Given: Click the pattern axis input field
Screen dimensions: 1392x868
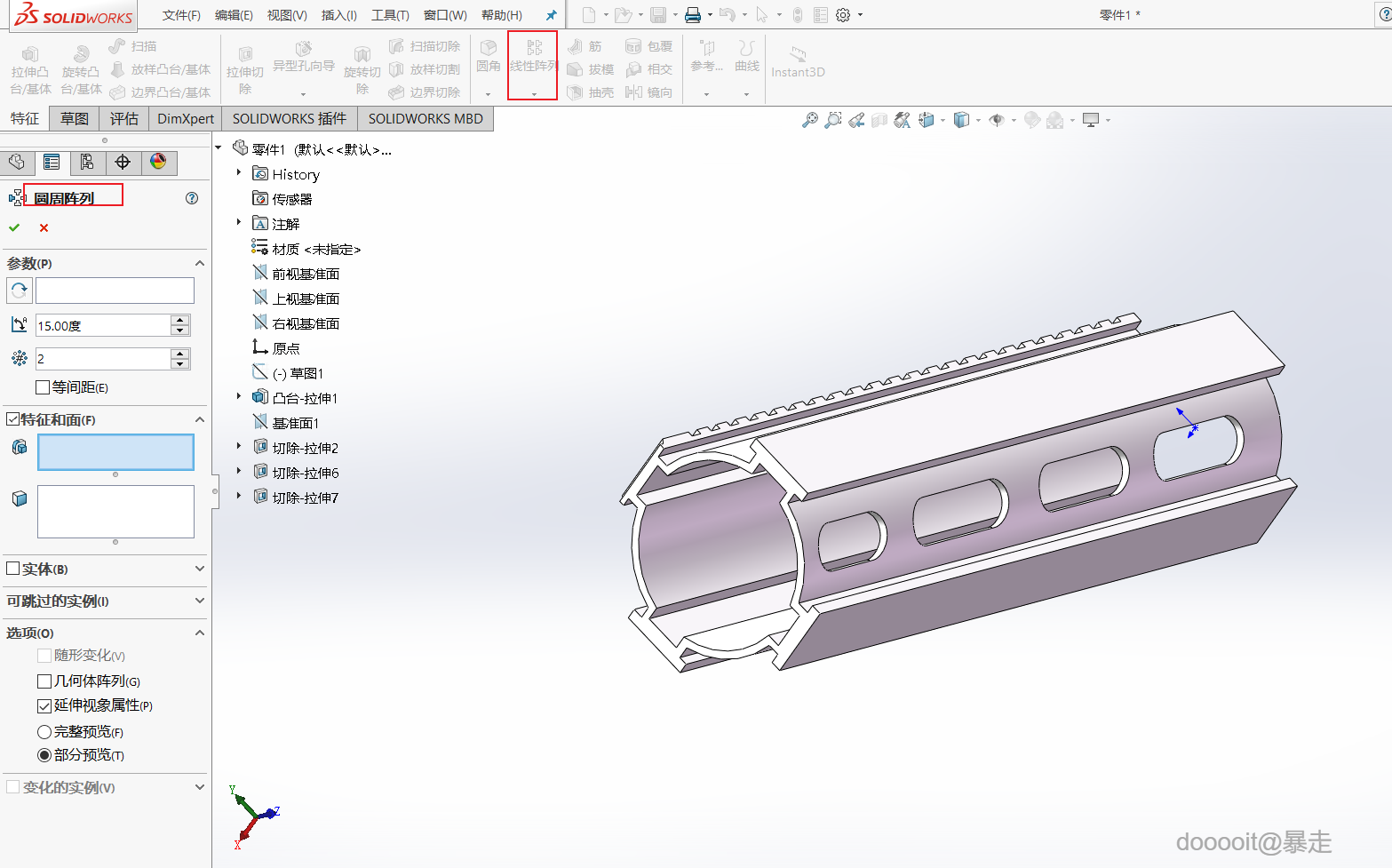Looking at the screenshot, I should click(x=115, y=291).
